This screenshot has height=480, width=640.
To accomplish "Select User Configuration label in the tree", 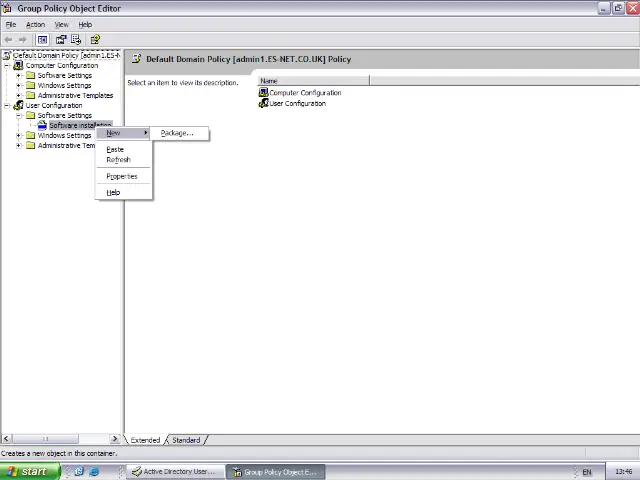I will (54, 105).
